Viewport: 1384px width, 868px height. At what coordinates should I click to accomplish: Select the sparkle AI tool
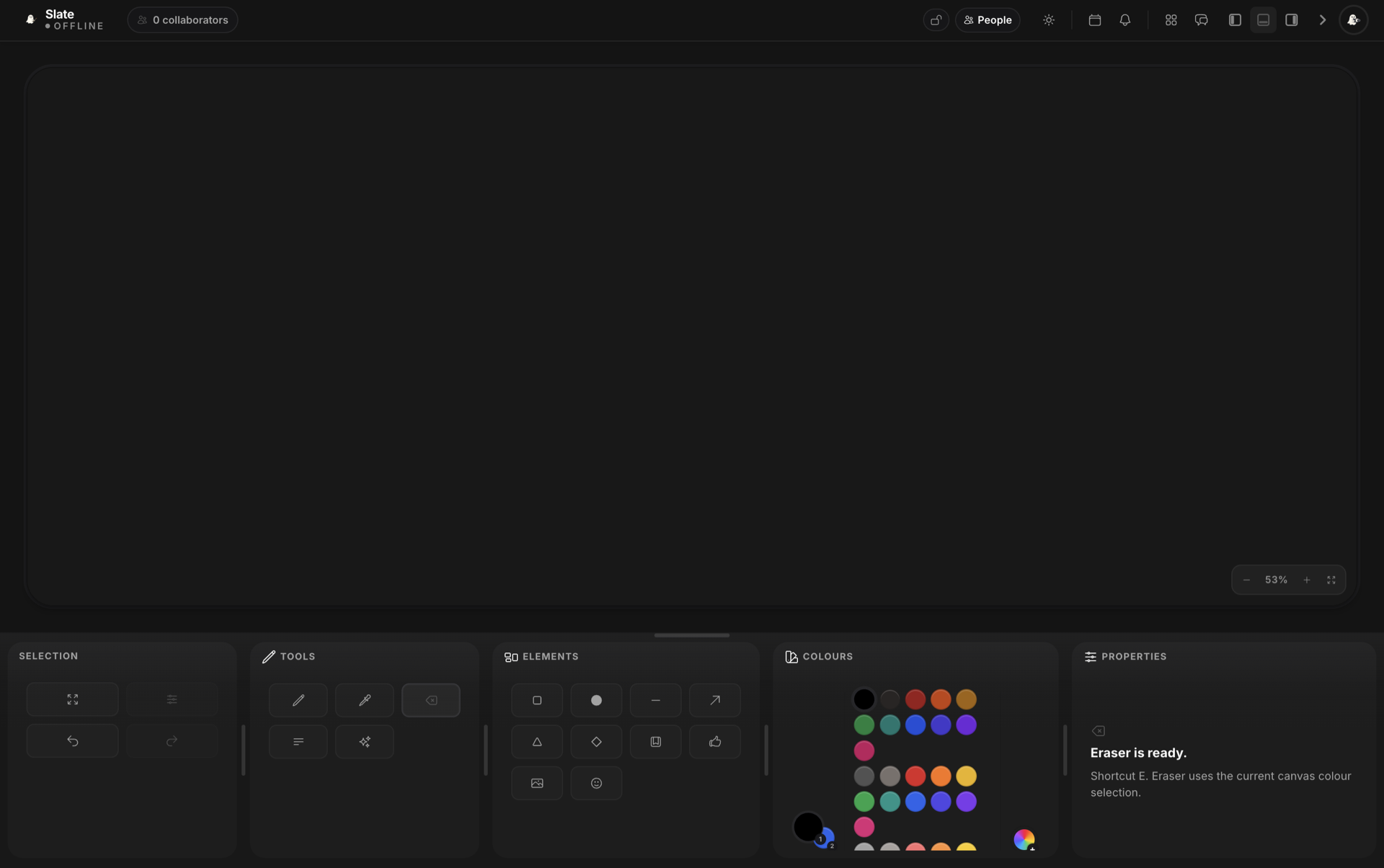(x=364, y=742)
